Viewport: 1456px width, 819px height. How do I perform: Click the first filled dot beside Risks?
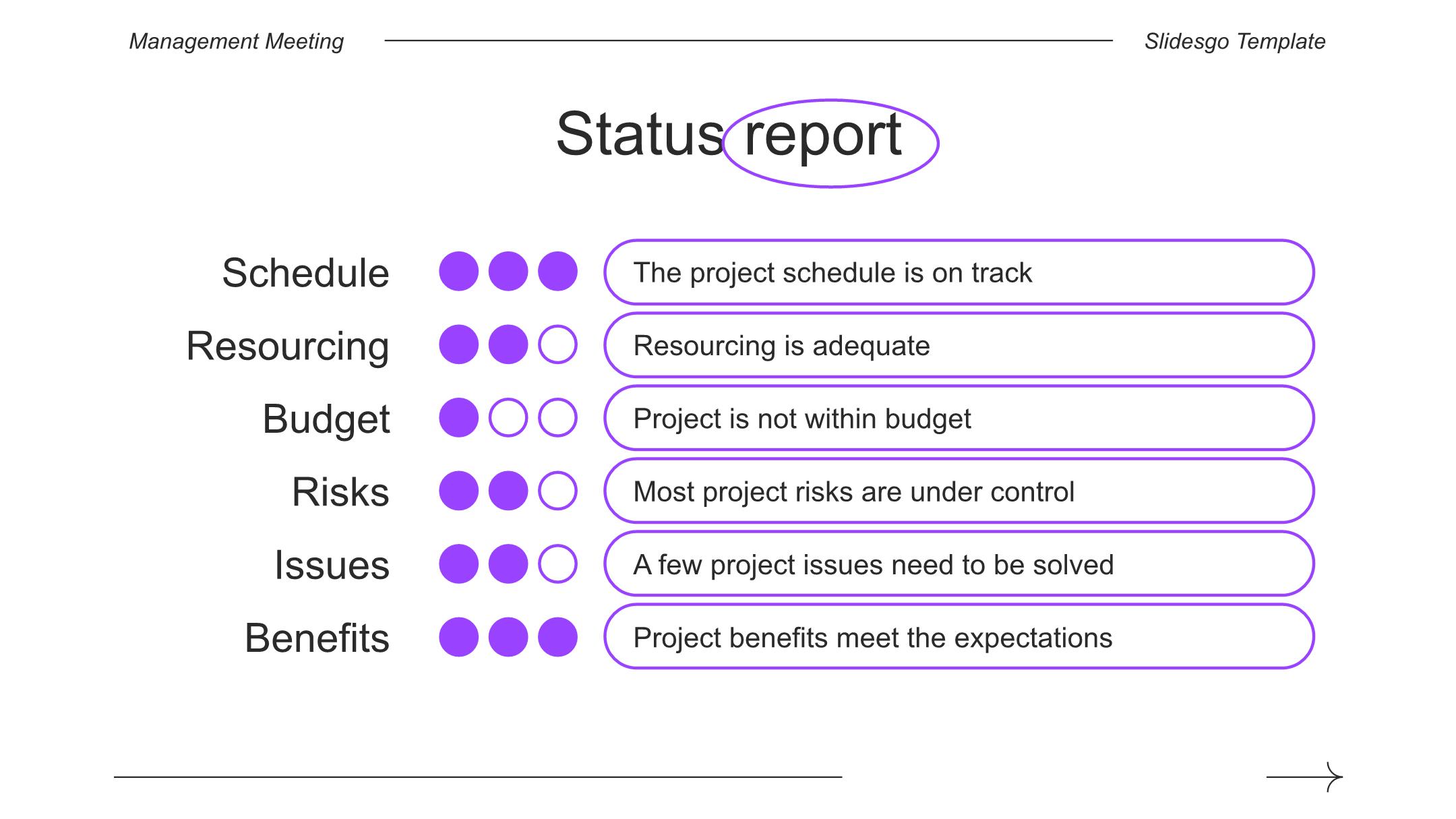458,490
